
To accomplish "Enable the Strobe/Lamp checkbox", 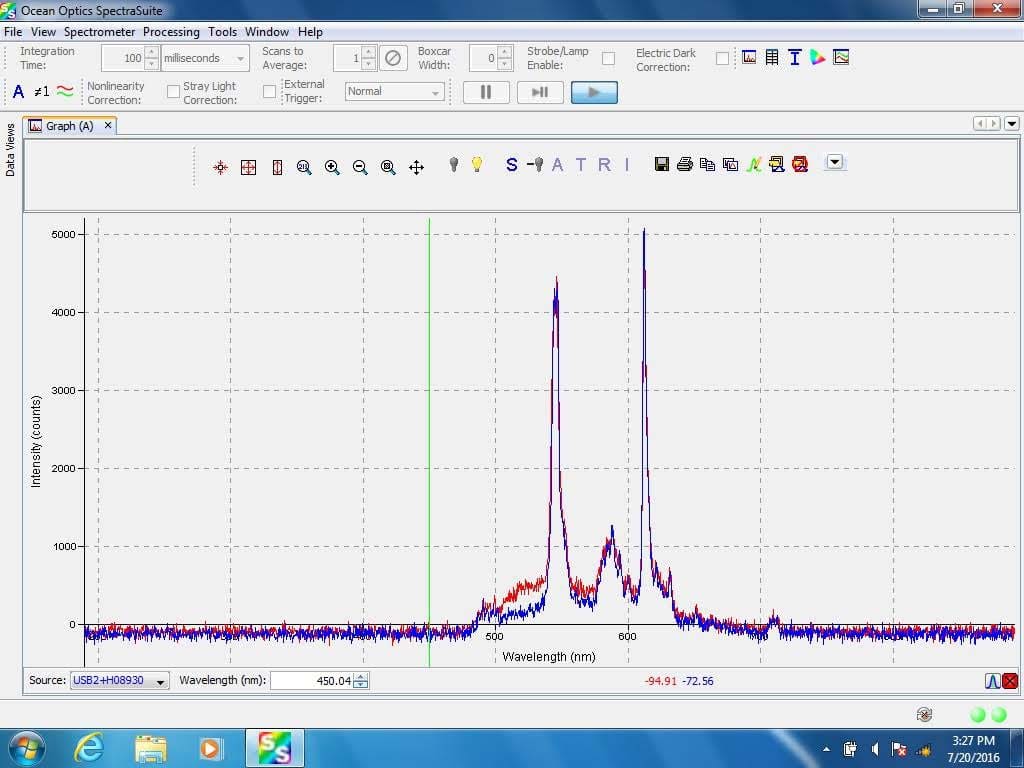I will coord(608,59).
